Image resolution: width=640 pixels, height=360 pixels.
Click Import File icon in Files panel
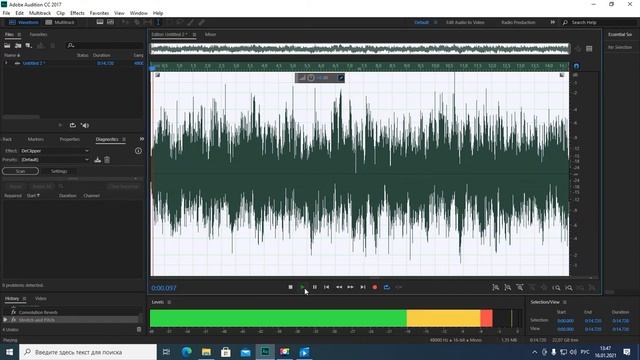click(18, 45)
